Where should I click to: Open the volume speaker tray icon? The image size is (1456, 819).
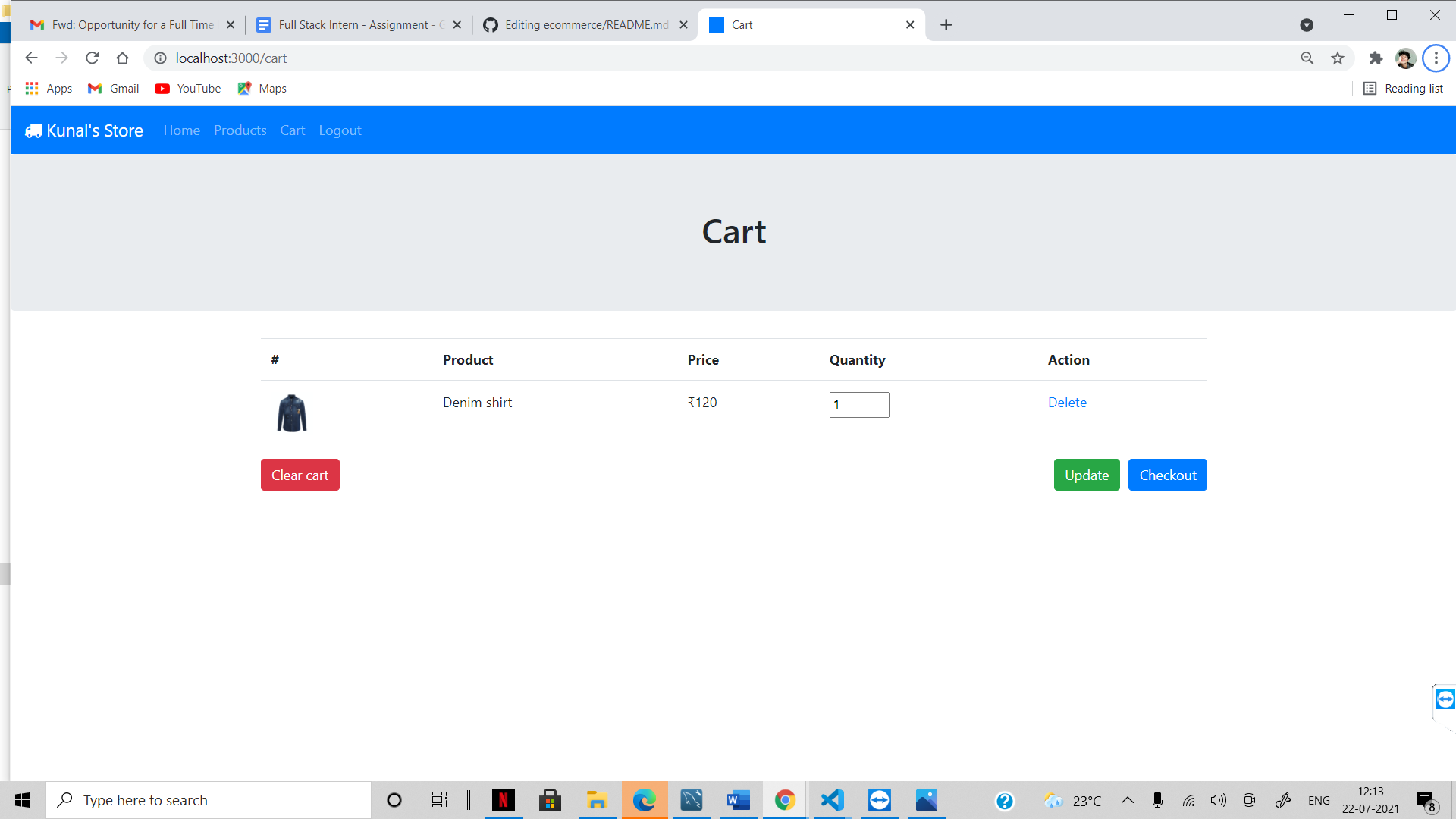pyautogui.click(x=1219, y=801)
